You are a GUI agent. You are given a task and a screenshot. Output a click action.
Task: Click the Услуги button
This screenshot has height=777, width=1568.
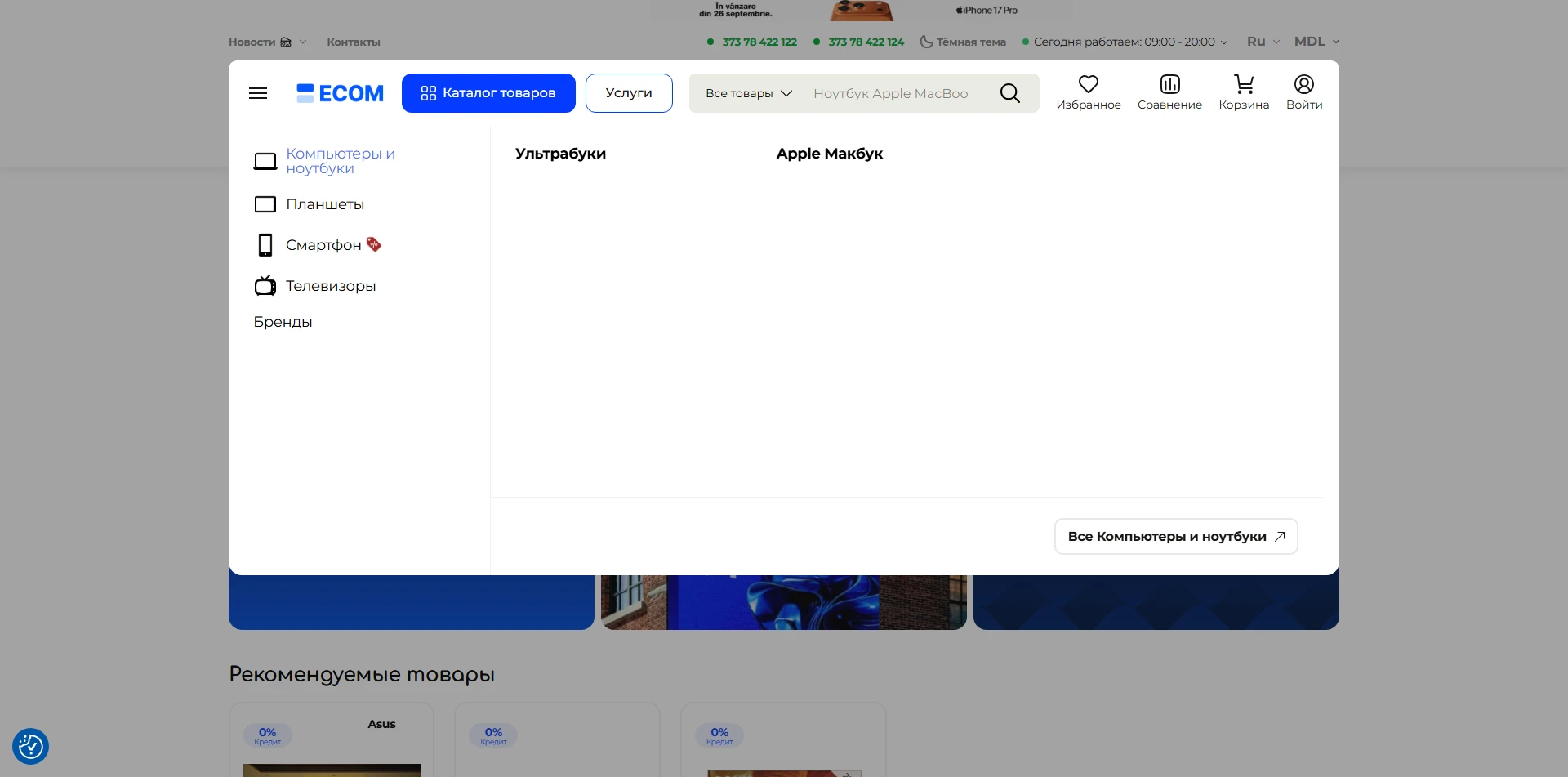pos(629,93)
